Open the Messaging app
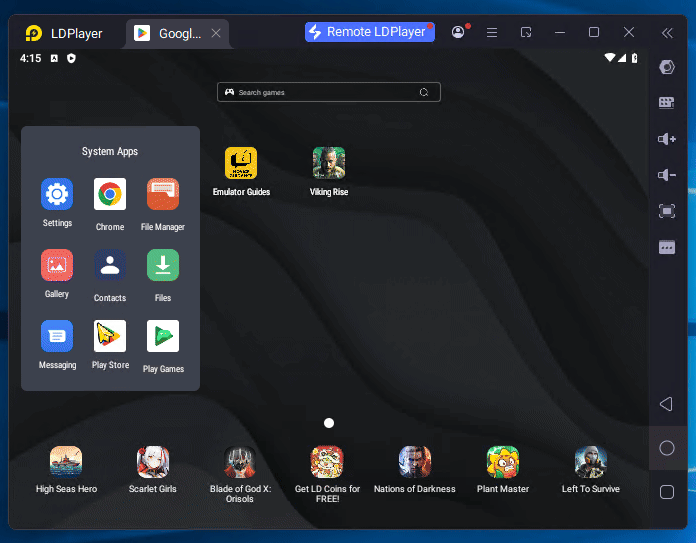The height and width of the screenshot is (543, 696). (57, 336)
